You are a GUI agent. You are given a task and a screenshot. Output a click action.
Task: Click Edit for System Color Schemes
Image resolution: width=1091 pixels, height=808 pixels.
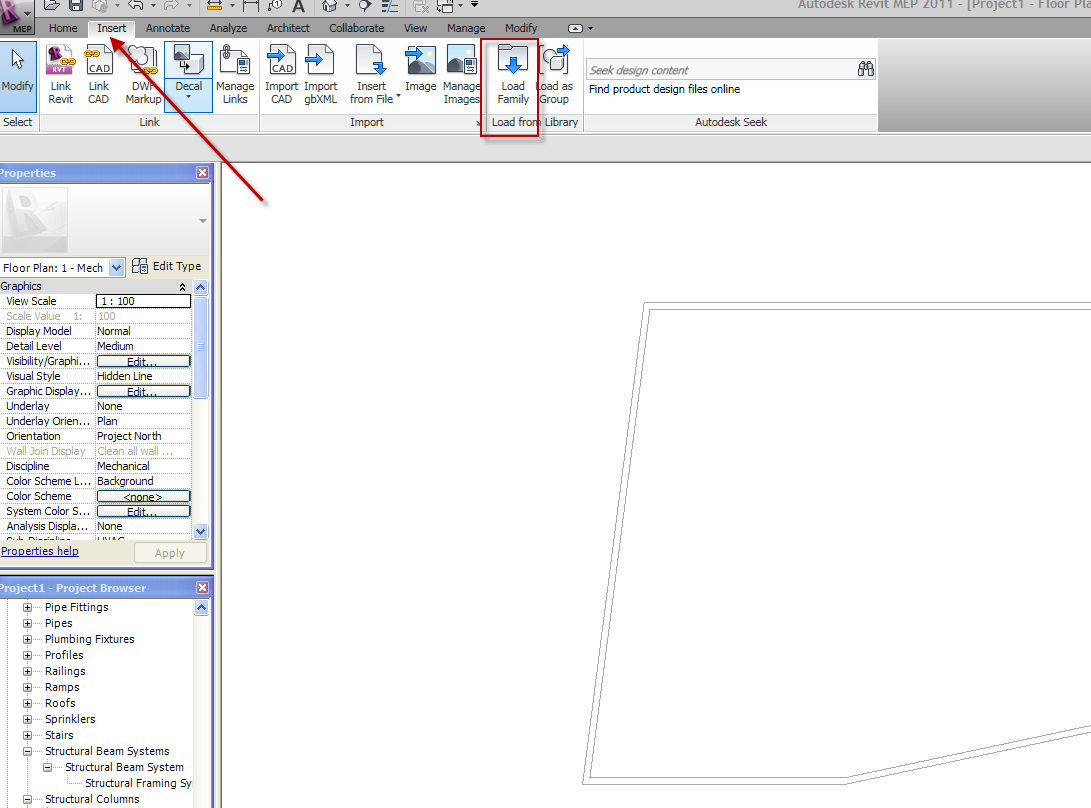pos(143,512)
